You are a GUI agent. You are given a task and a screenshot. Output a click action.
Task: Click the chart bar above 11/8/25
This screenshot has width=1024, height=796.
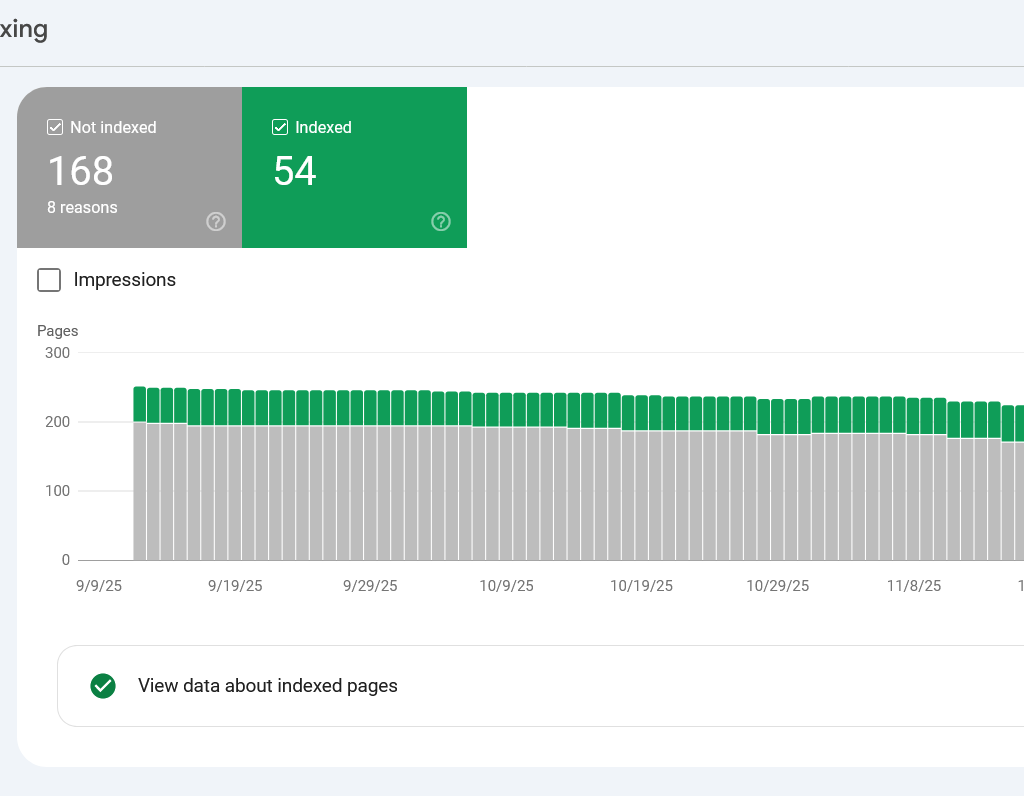point(913,479)
